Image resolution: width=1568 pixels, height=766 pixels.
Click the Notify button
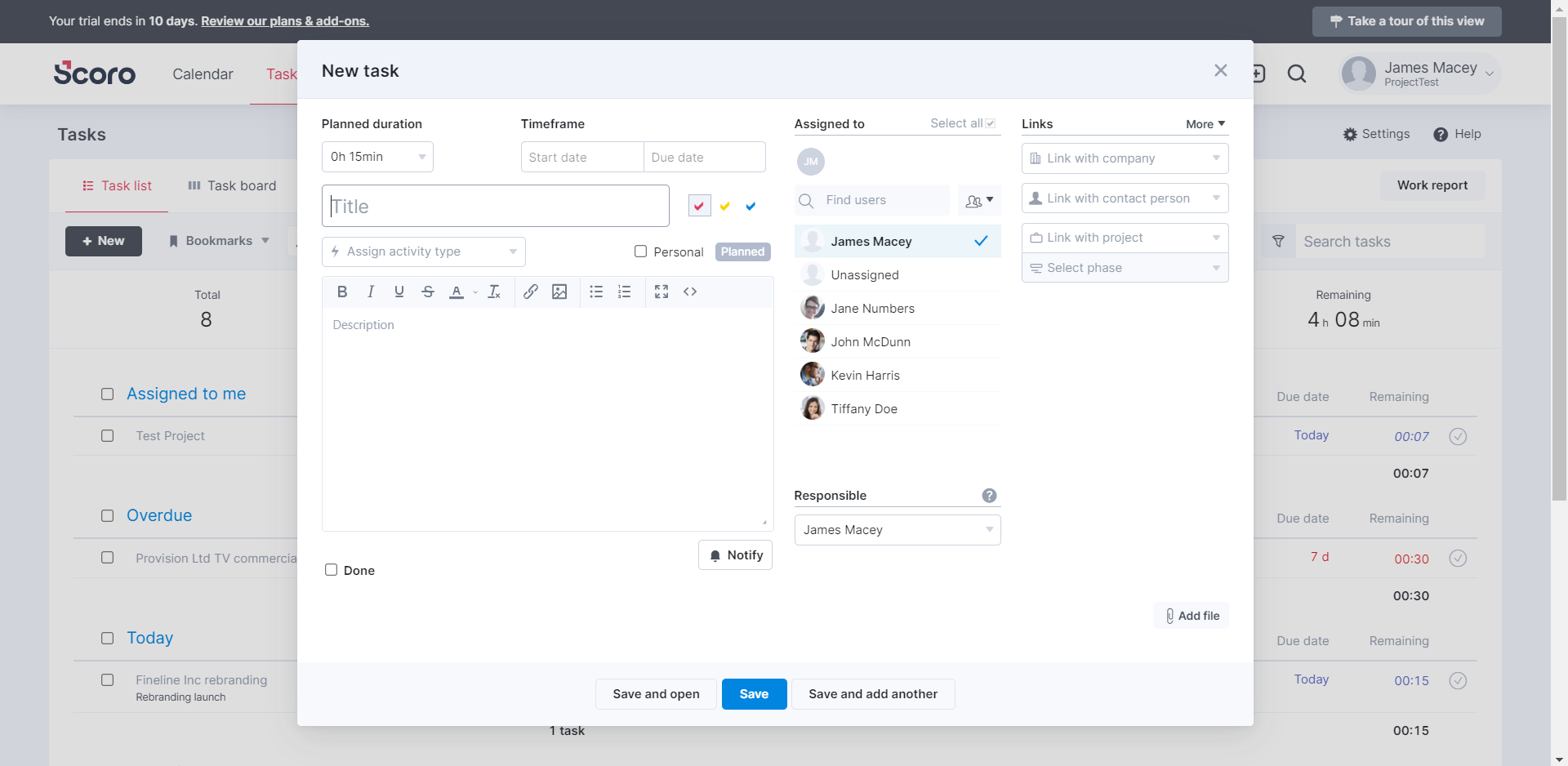pos(736,555)
